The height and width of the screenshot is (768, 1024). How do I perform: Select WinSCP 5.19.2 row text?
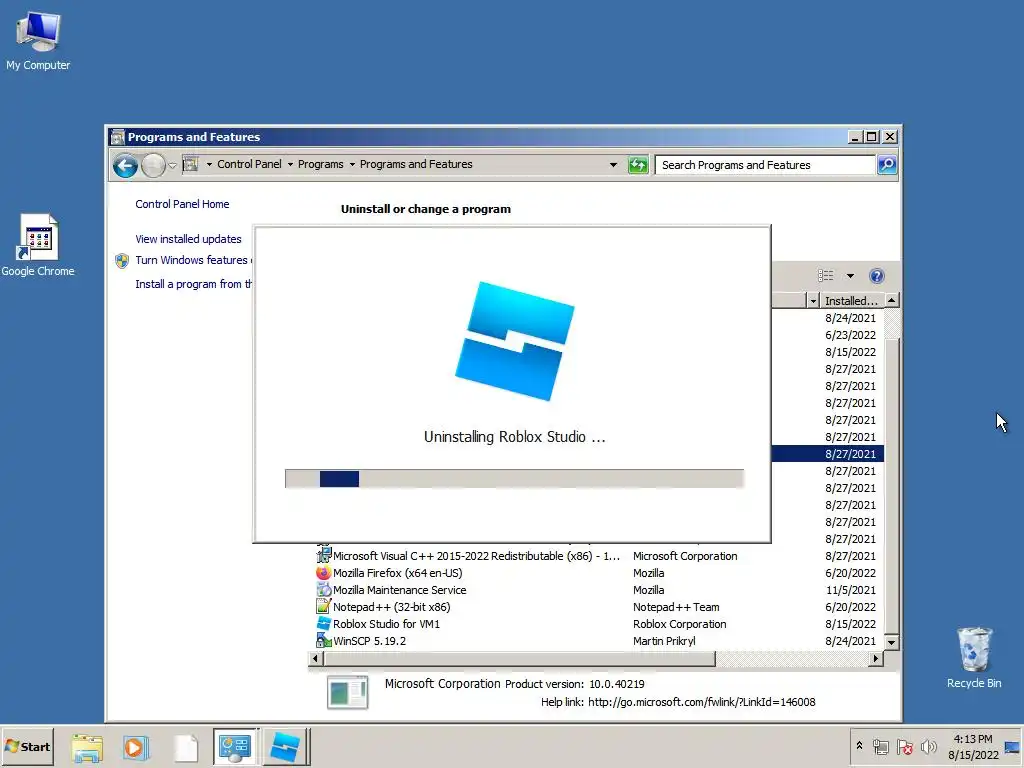click(370, 641)
